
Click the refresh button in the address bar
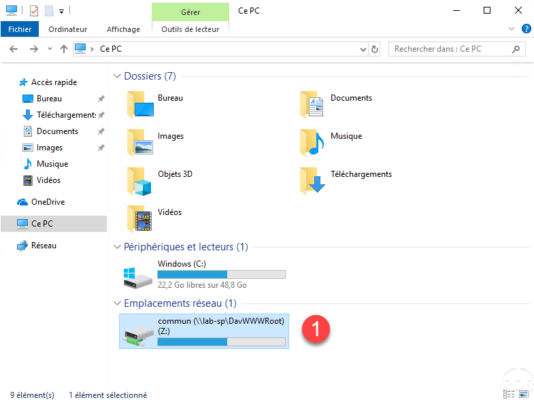[375, 49]
